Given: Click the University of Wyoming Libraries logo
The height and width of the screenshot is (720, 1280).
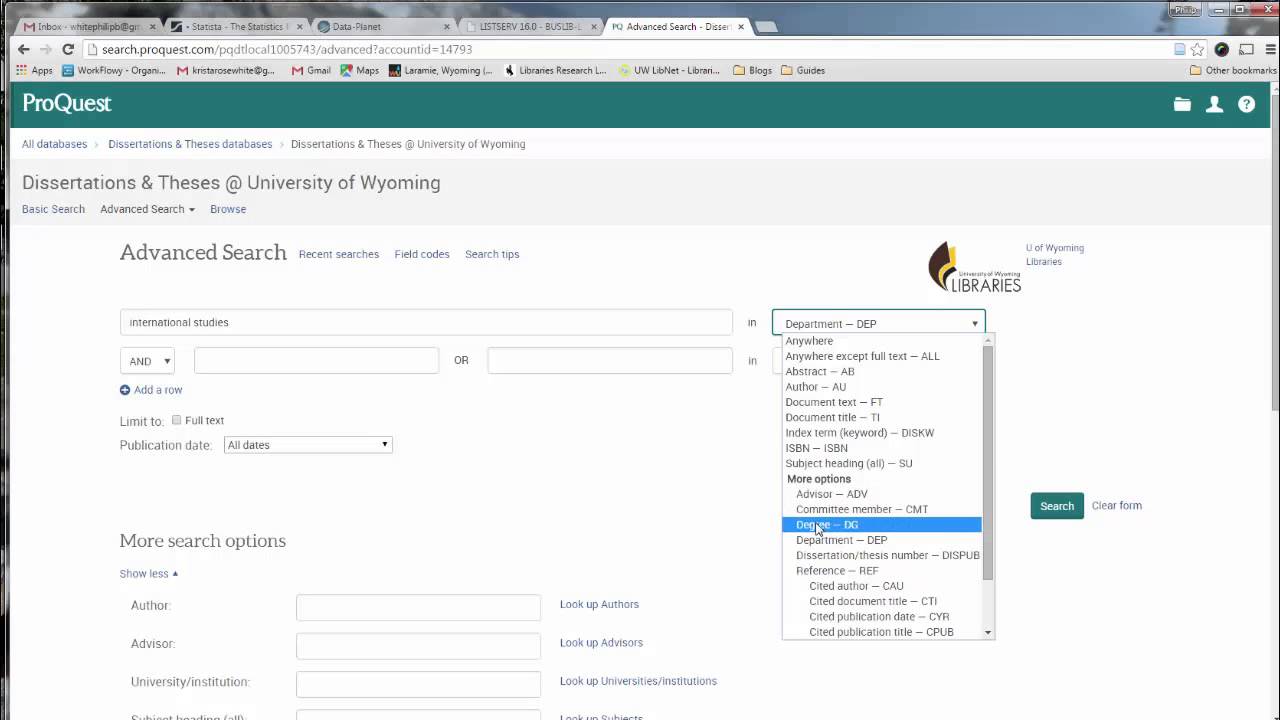Looking at the screenshot, I should (x=974, y=267).
